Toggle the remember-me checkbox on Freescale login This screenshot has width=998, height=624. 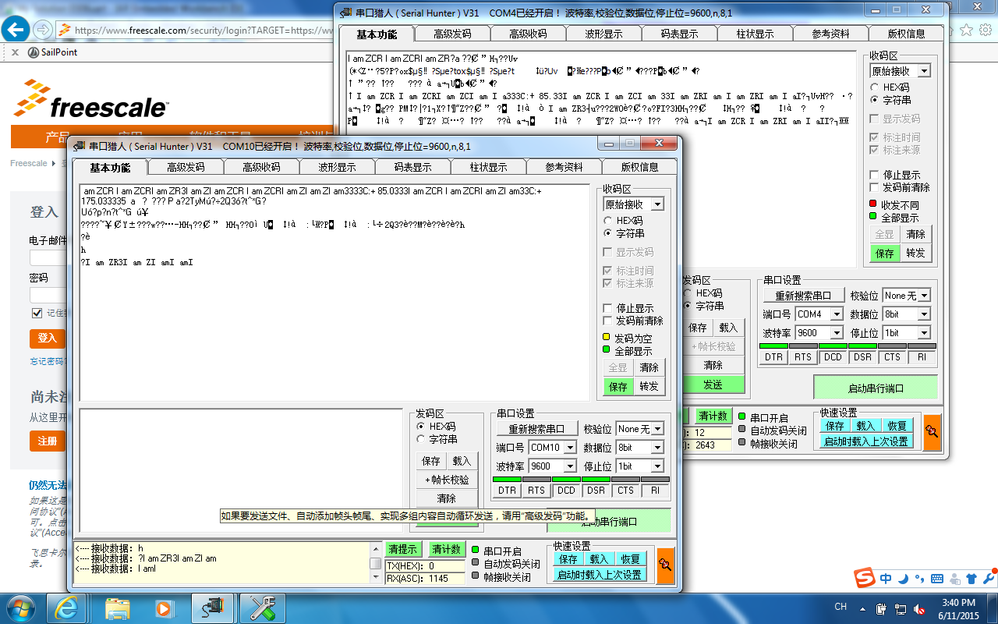coord(36,313)
